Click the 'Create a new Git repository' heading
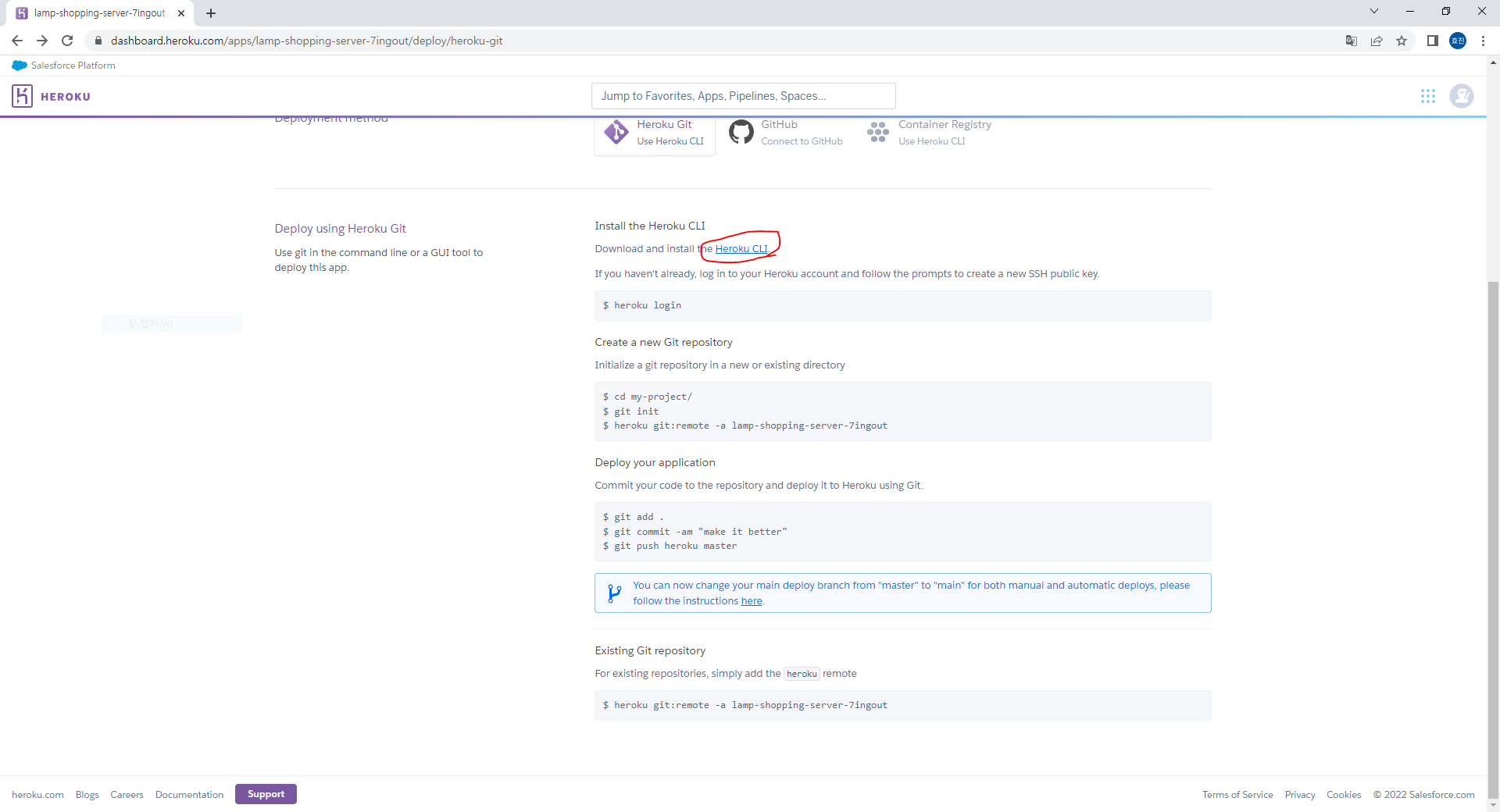Viewport: 1500px width, 812px height. 663,342
